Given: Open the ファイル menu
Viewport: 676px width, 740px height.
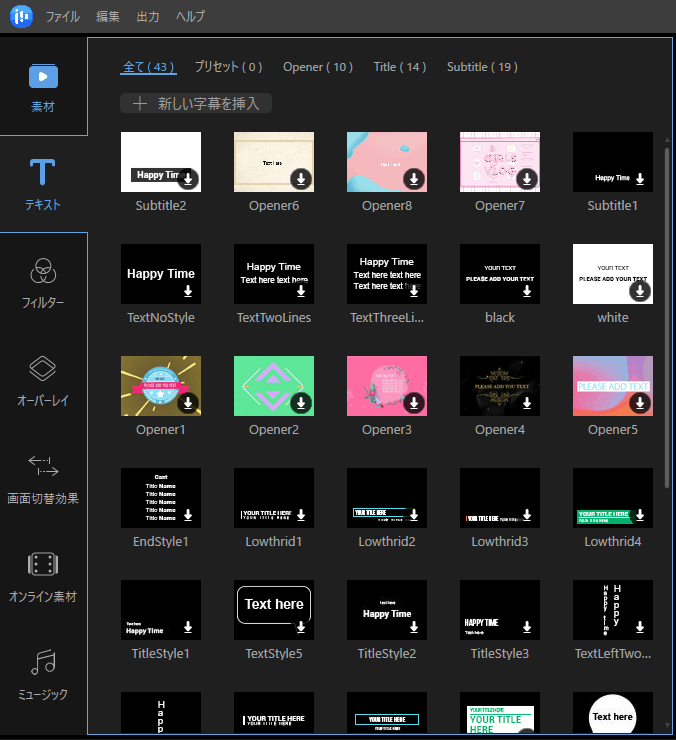Looking at the screenshot, I should tap(63, 17).
